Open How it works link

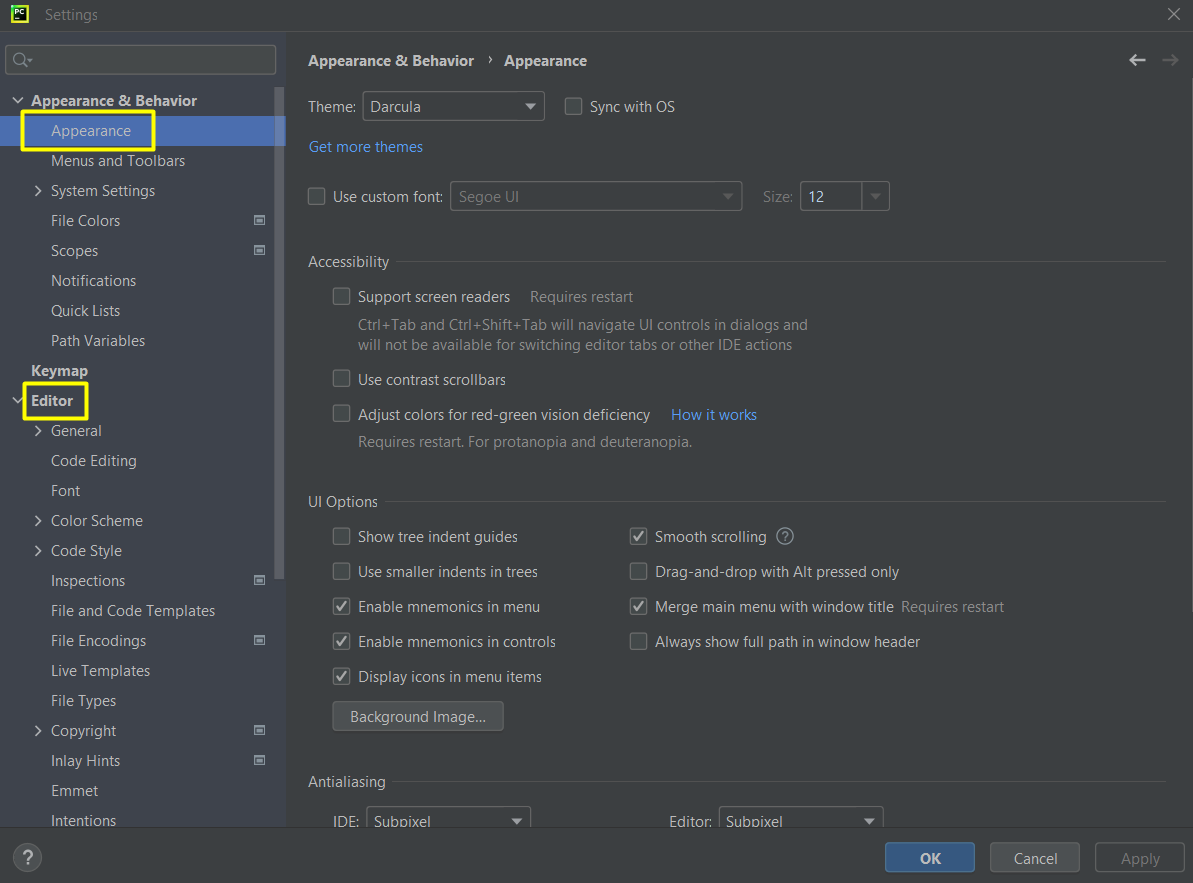click(714, 415)
